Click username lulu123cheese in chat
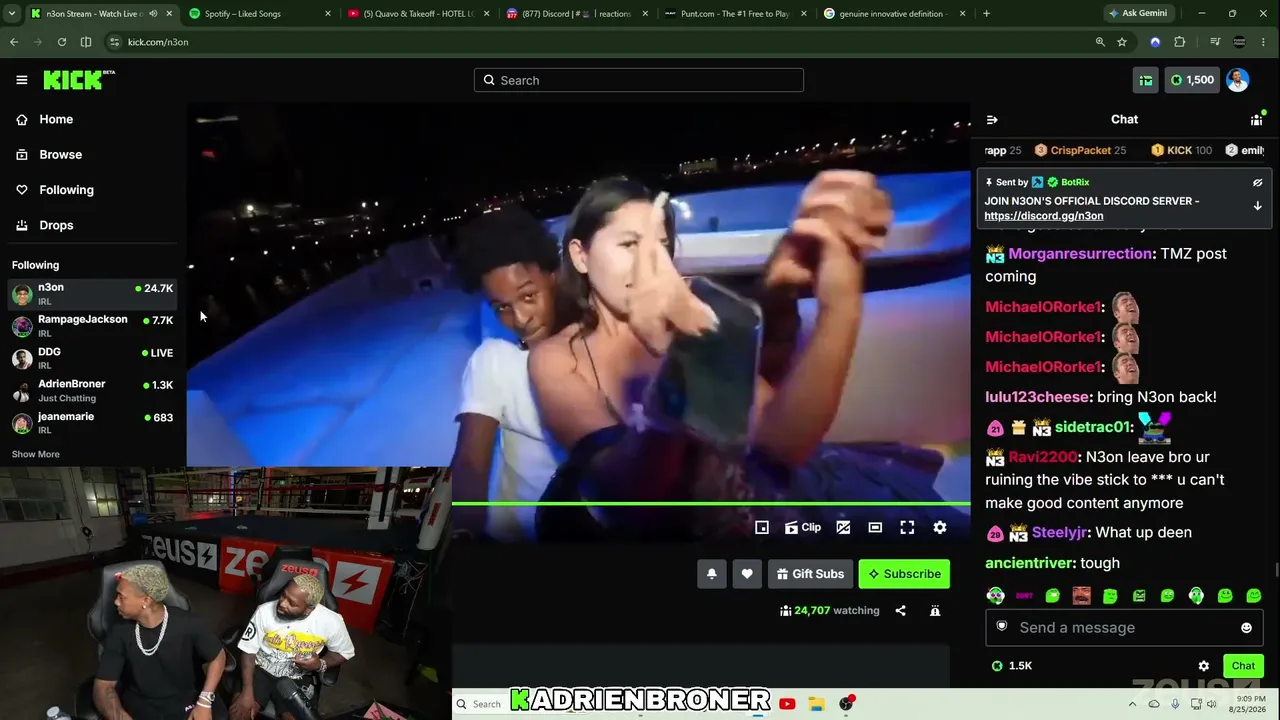 1036,397
